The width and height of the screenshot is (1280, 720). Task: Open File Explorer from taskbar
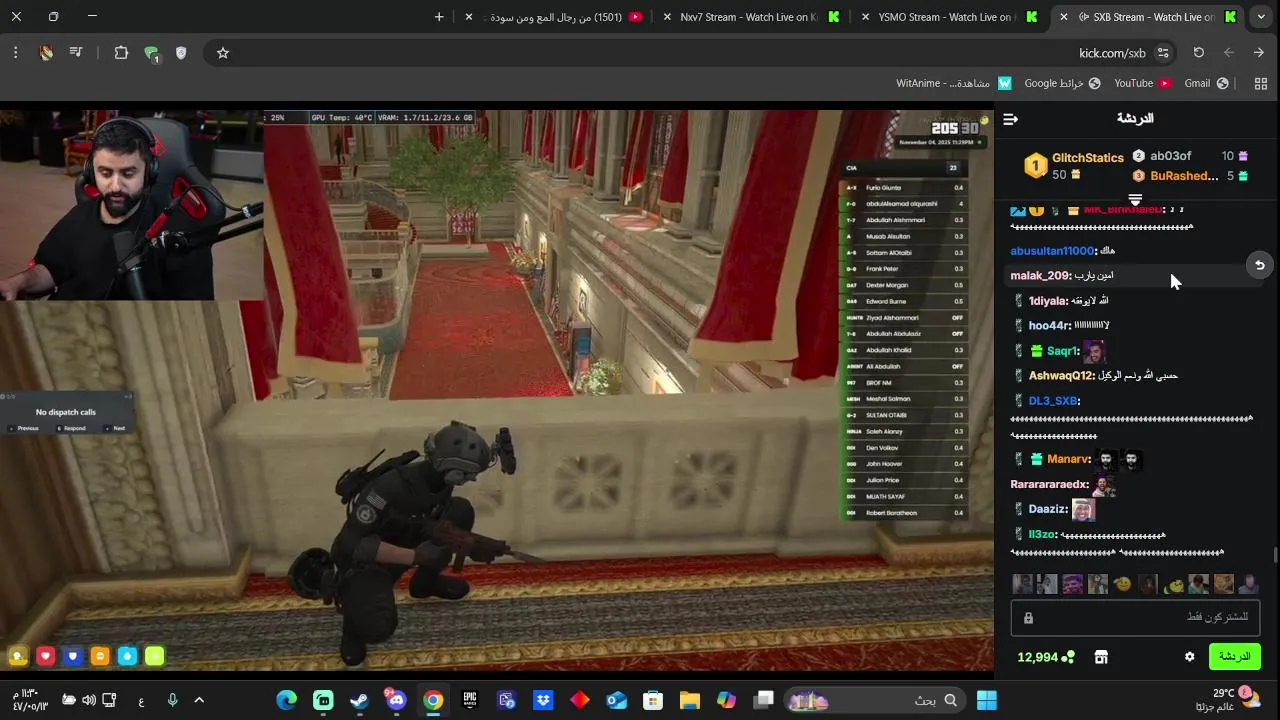(689, 700)
